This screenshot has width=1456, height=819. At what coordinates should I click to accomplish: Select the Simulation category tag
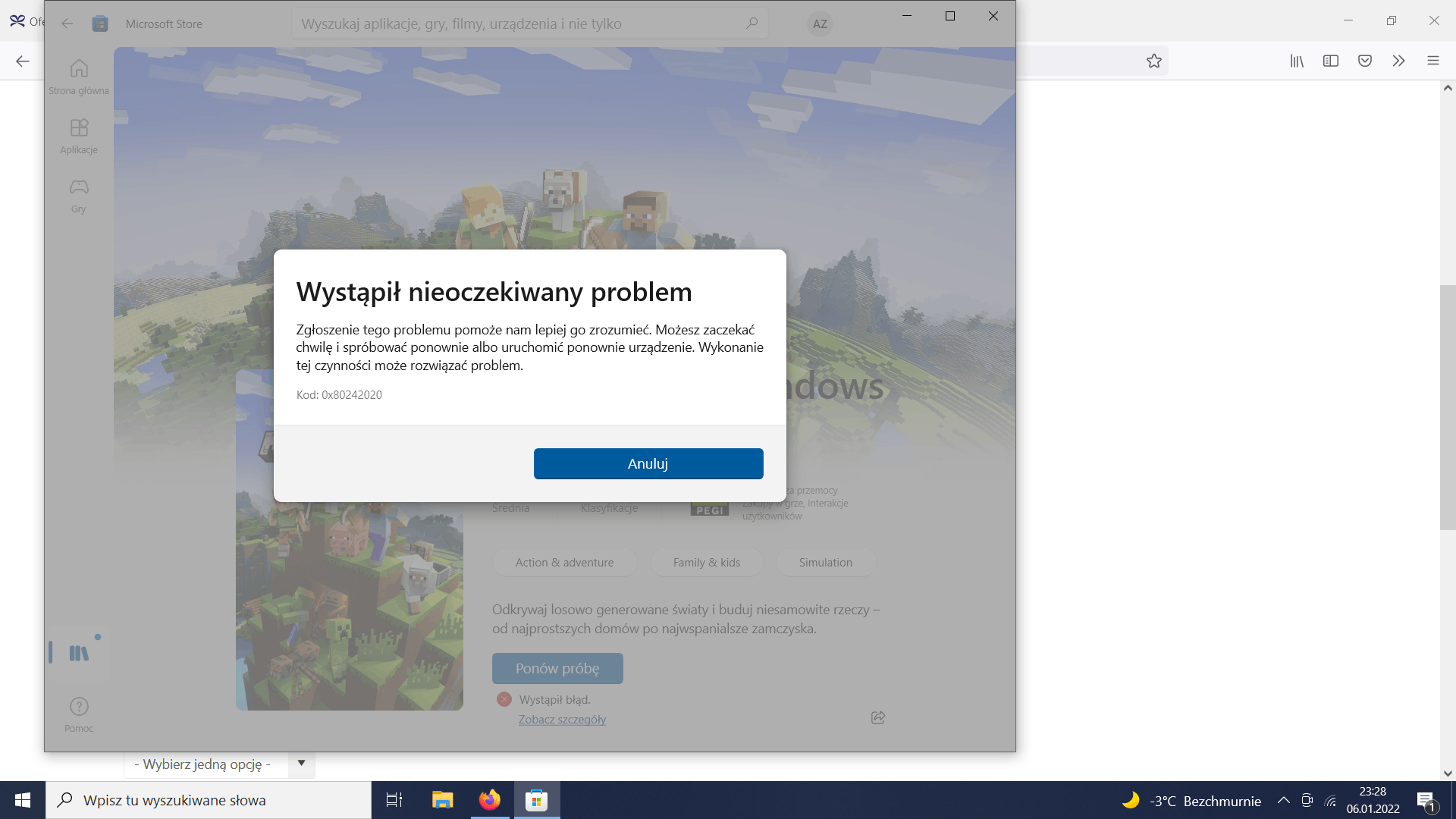point(826,562)
